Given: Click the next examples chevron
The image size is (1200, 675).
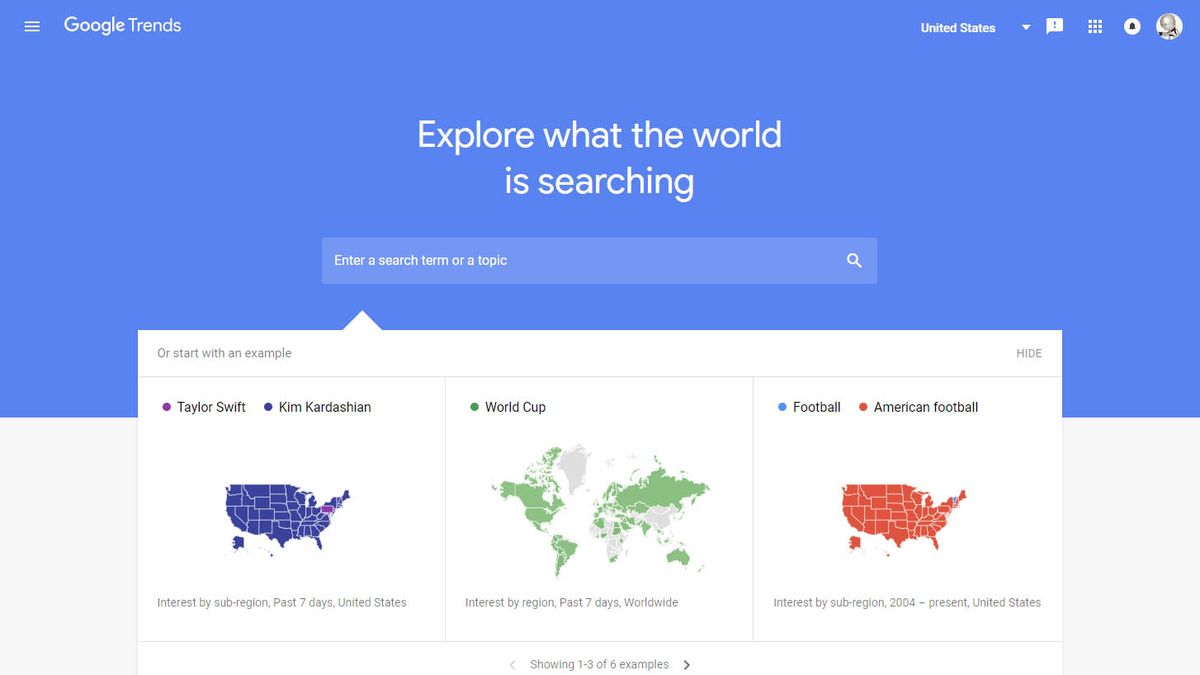Looking at the screenshot, I should [687, 664].
